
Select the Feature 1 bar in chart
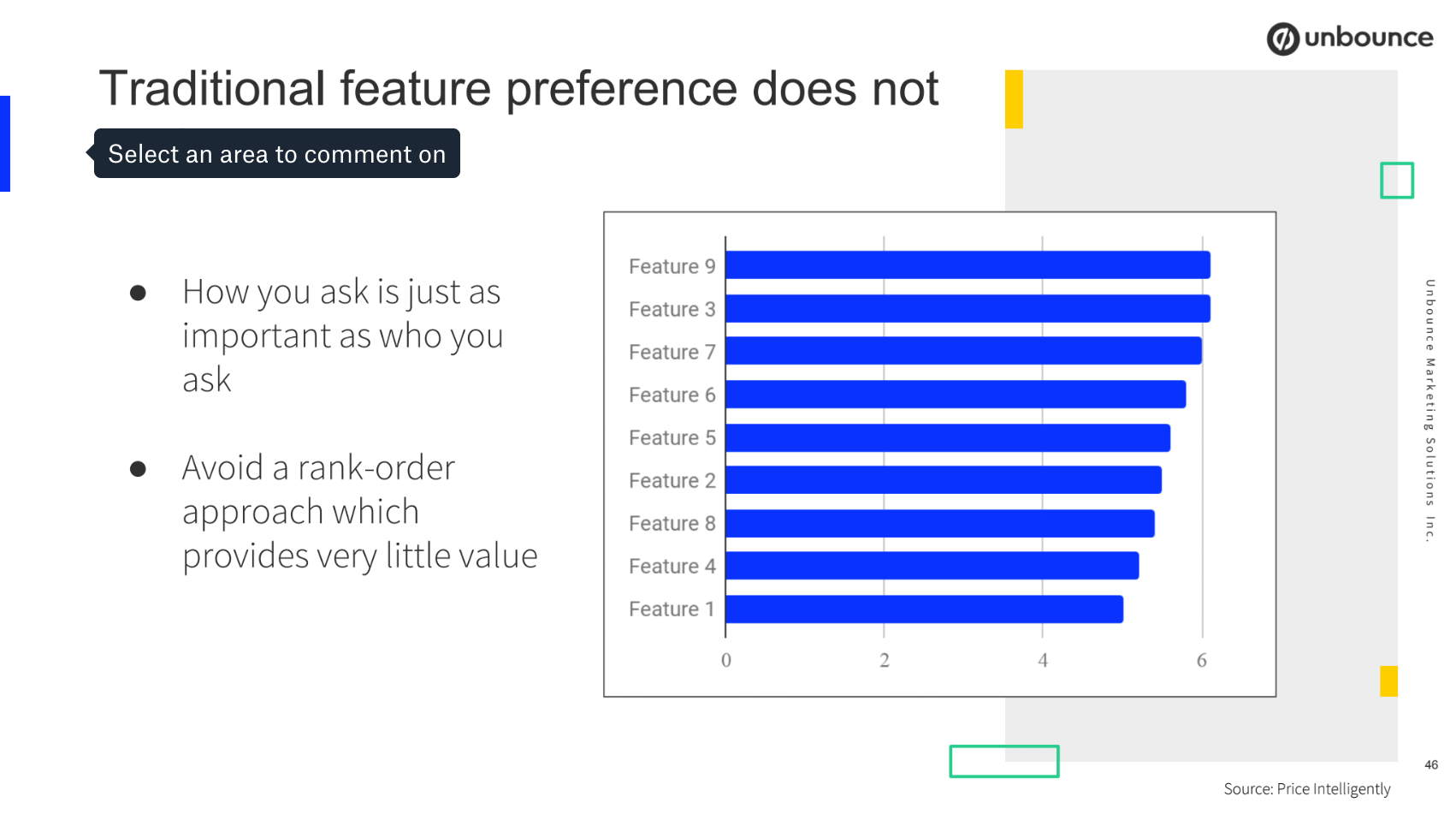click(924, 609)
